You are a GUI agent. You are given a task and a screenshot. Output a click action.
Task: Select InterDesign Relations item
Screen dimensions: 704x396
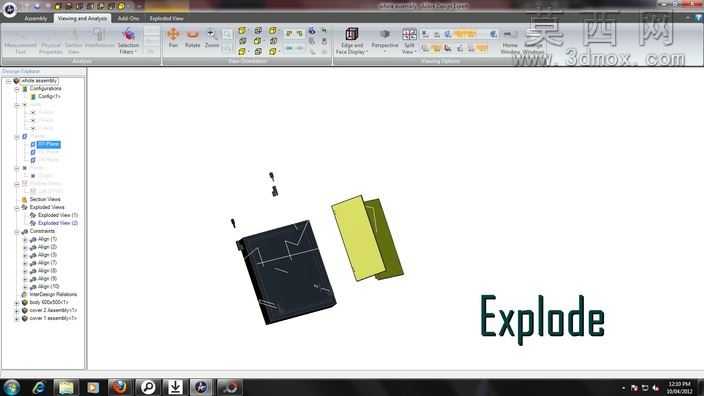(x=53, y=295)
